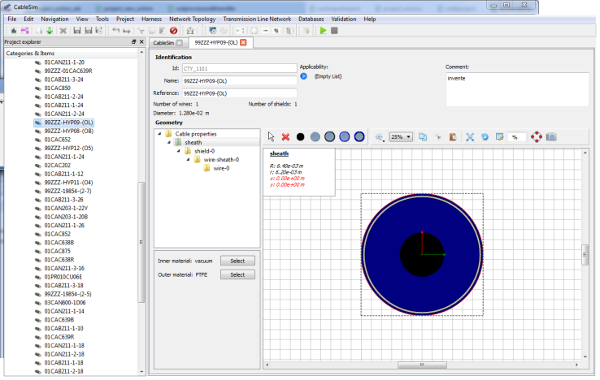Screen dimensions: 600x380
Task: Click the blue fit-to-view arrows icon
Action: coord(470,137)
